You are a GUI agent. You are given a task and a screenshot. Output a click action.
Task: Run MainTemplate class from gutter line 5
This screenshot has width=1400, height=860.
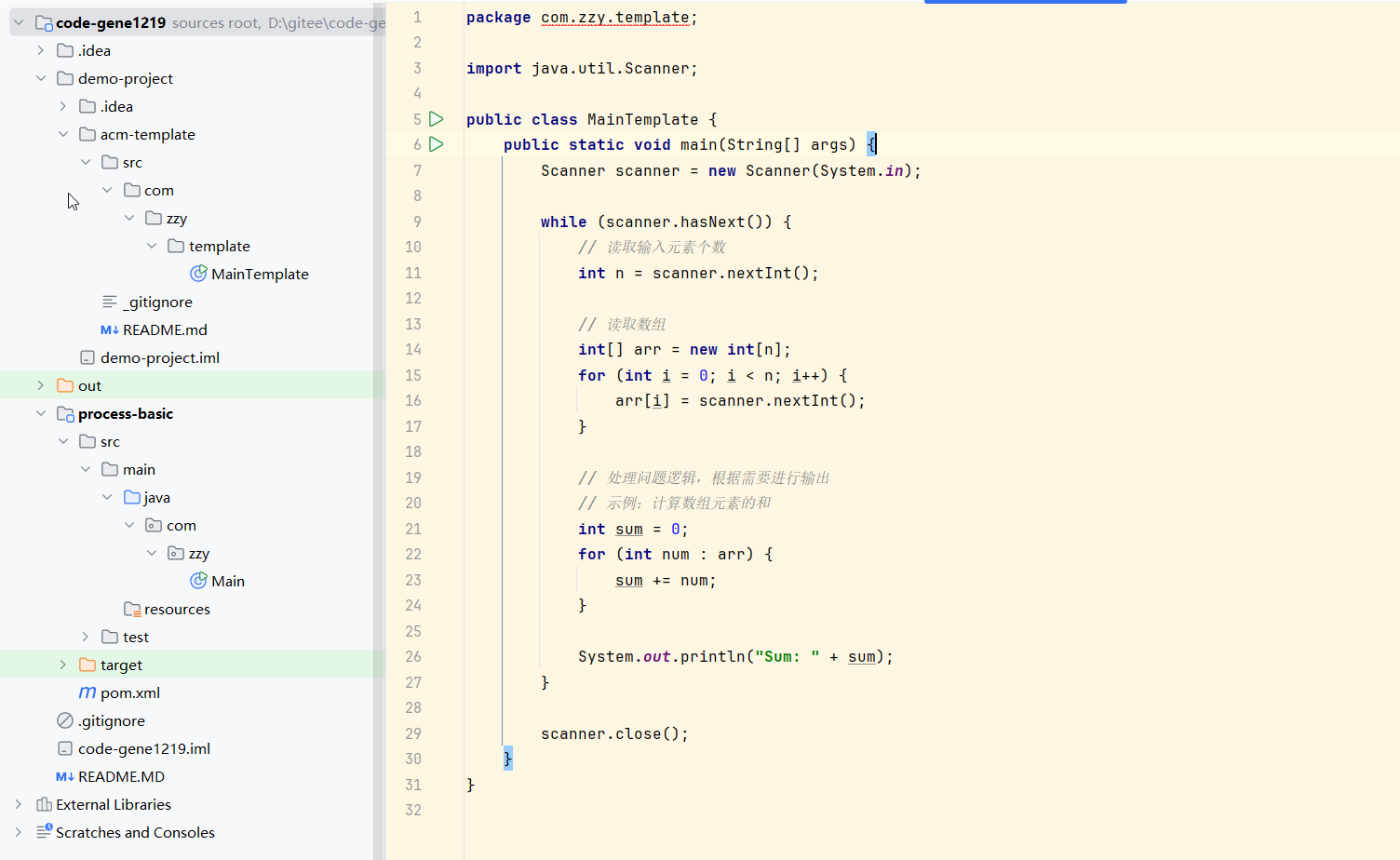point(436,119)
